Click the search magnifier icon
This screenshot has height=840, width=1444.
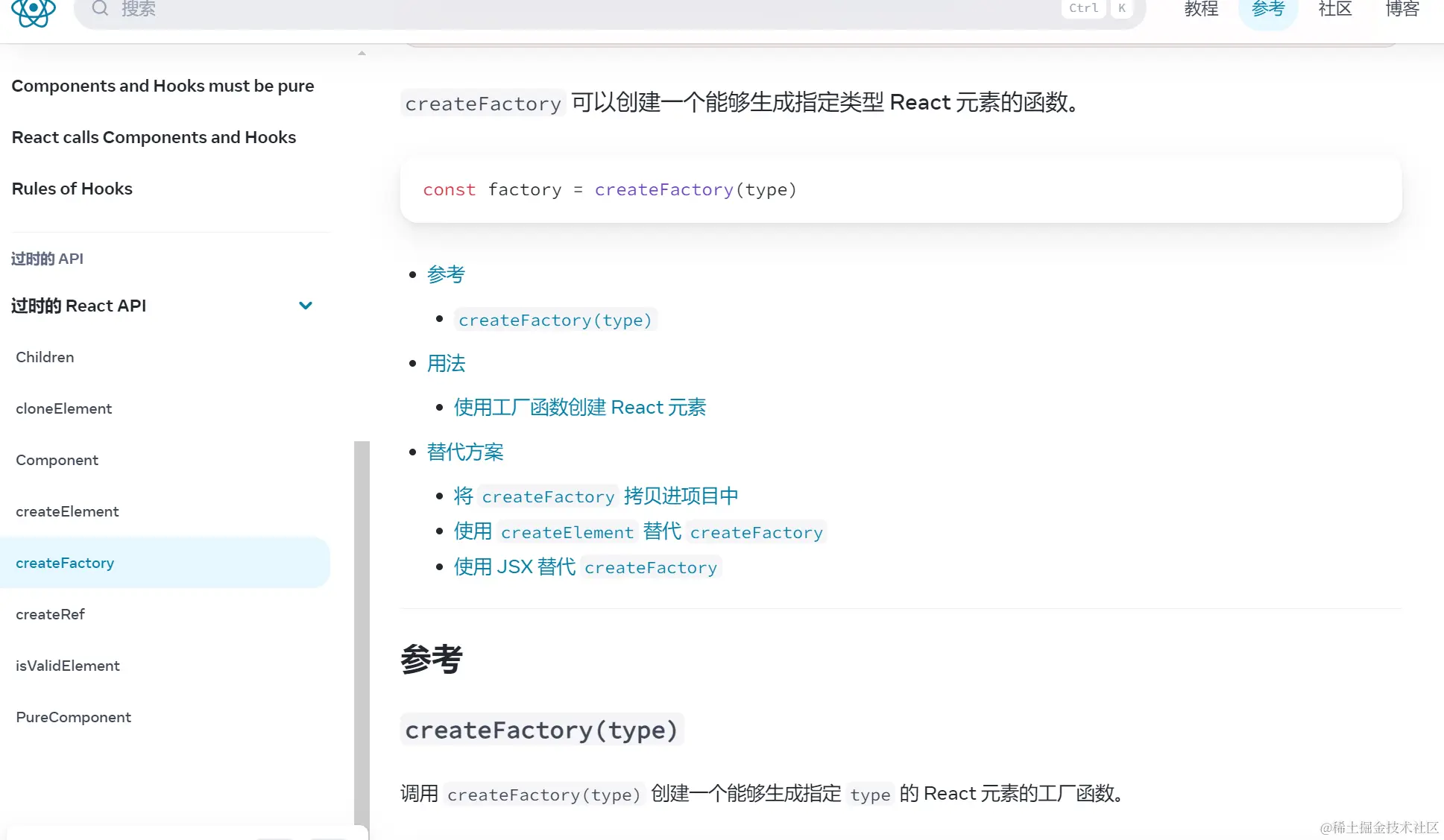[100, 8]
